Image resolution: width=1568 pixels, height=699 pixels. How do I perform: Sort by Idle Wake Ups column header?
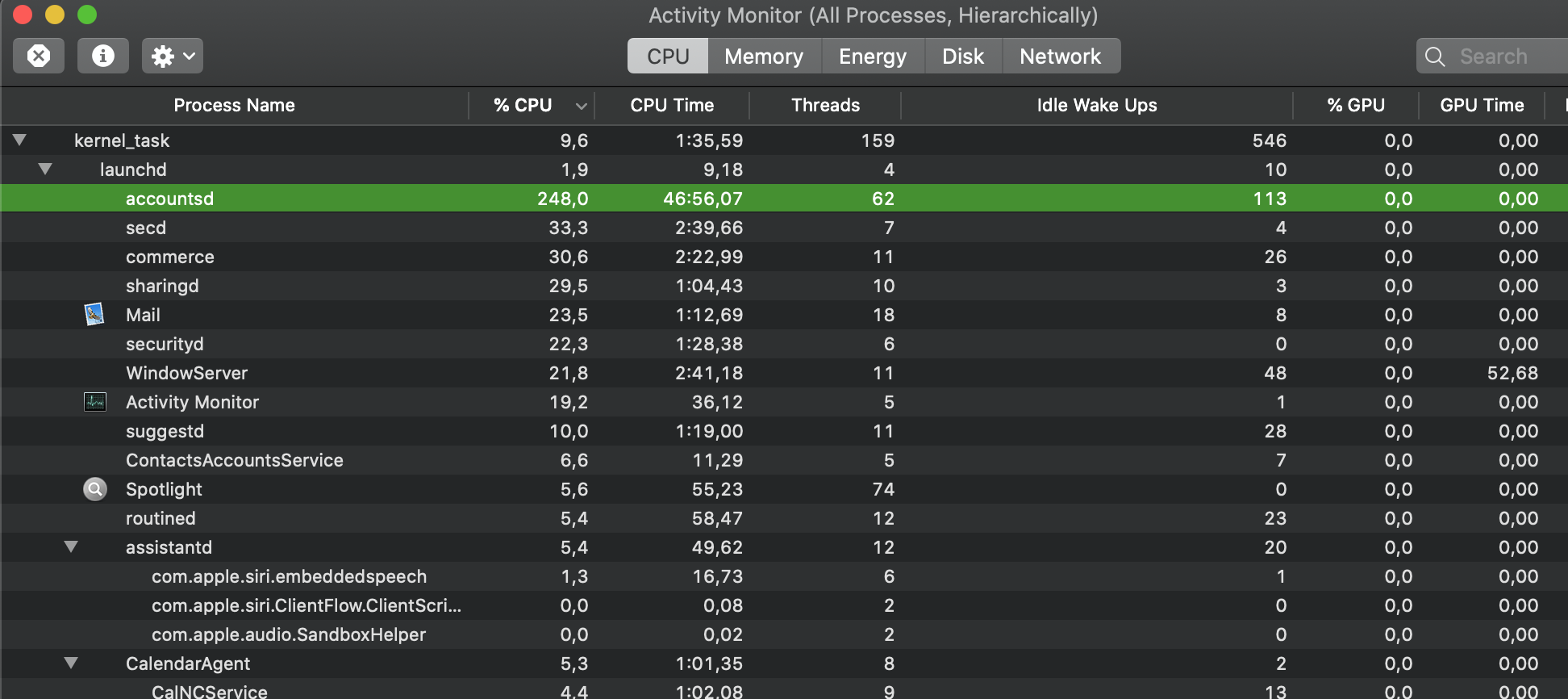point(1097,105)
